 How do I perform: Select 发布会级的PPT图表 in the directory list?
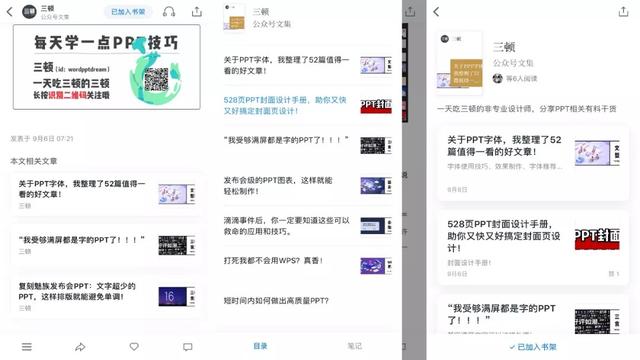(x=307, y=186)
